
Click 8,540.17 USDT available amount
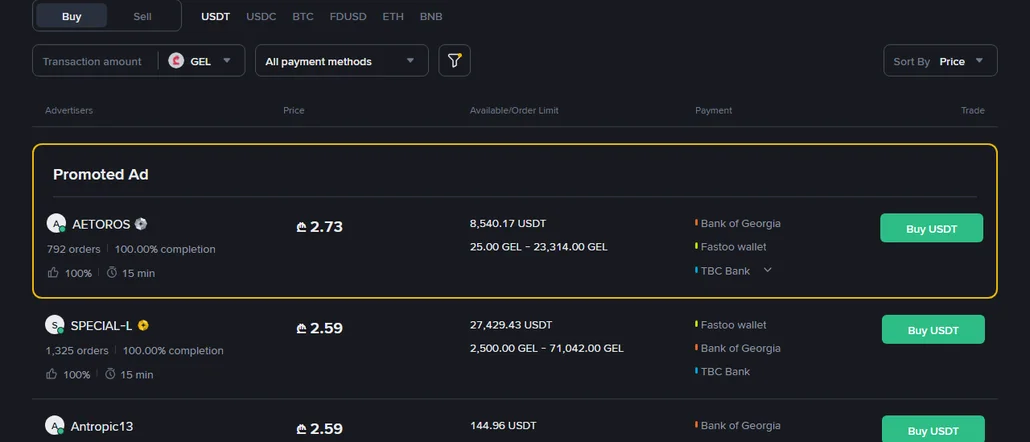click(508, 223)
